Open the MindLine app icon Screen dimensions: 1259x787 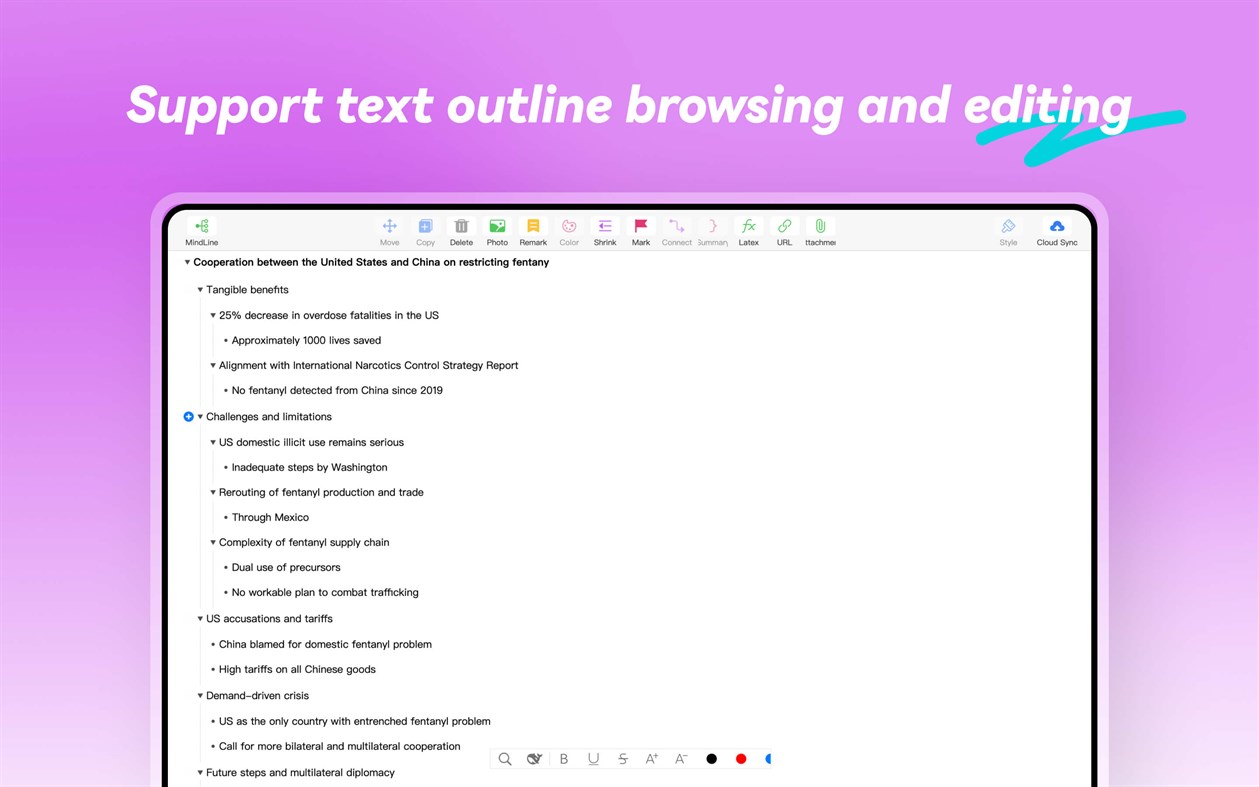click(200, 228)
